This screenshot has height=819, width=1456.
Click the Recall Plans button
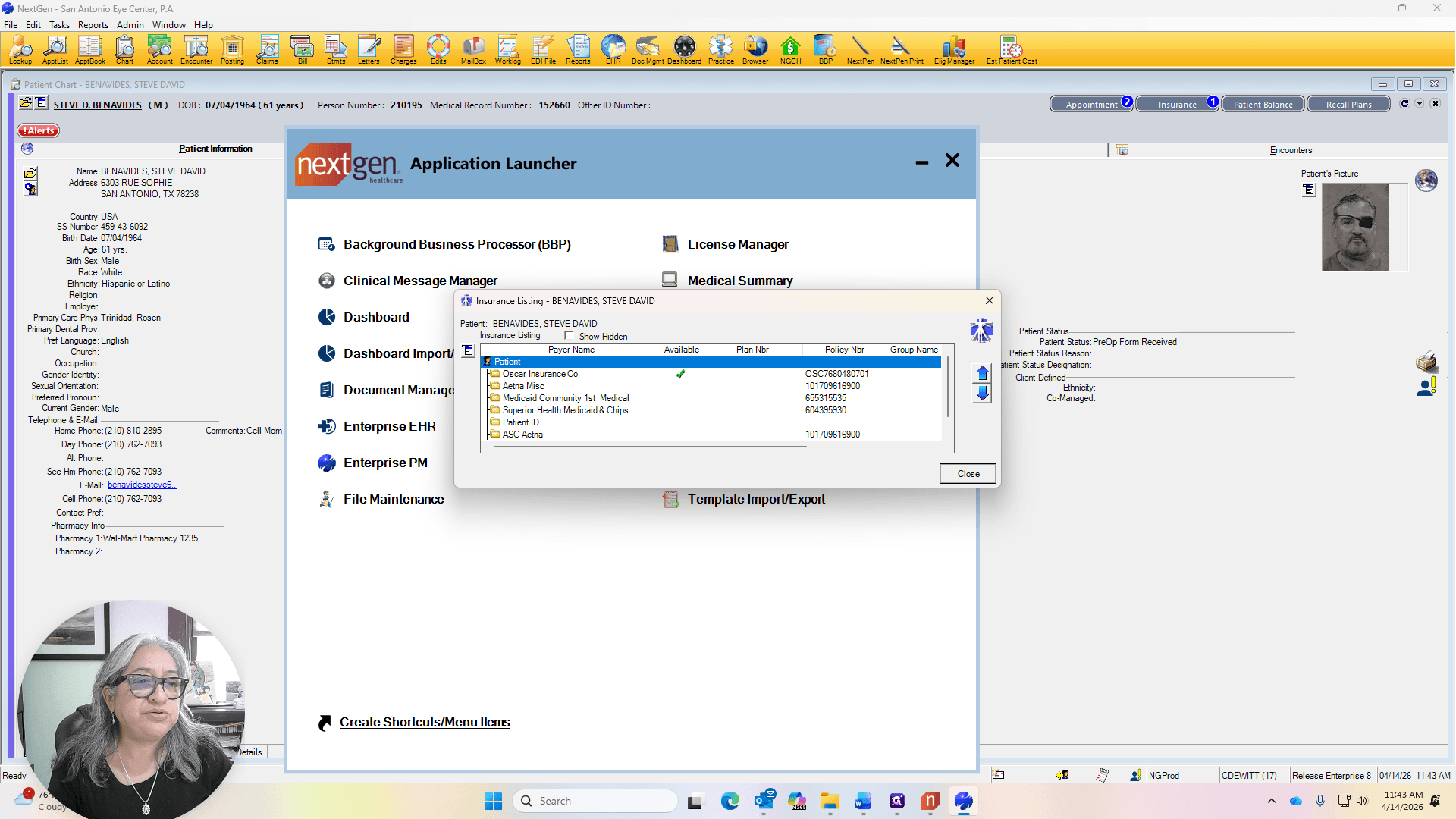pyautogui.click(x=1348, y=105)
